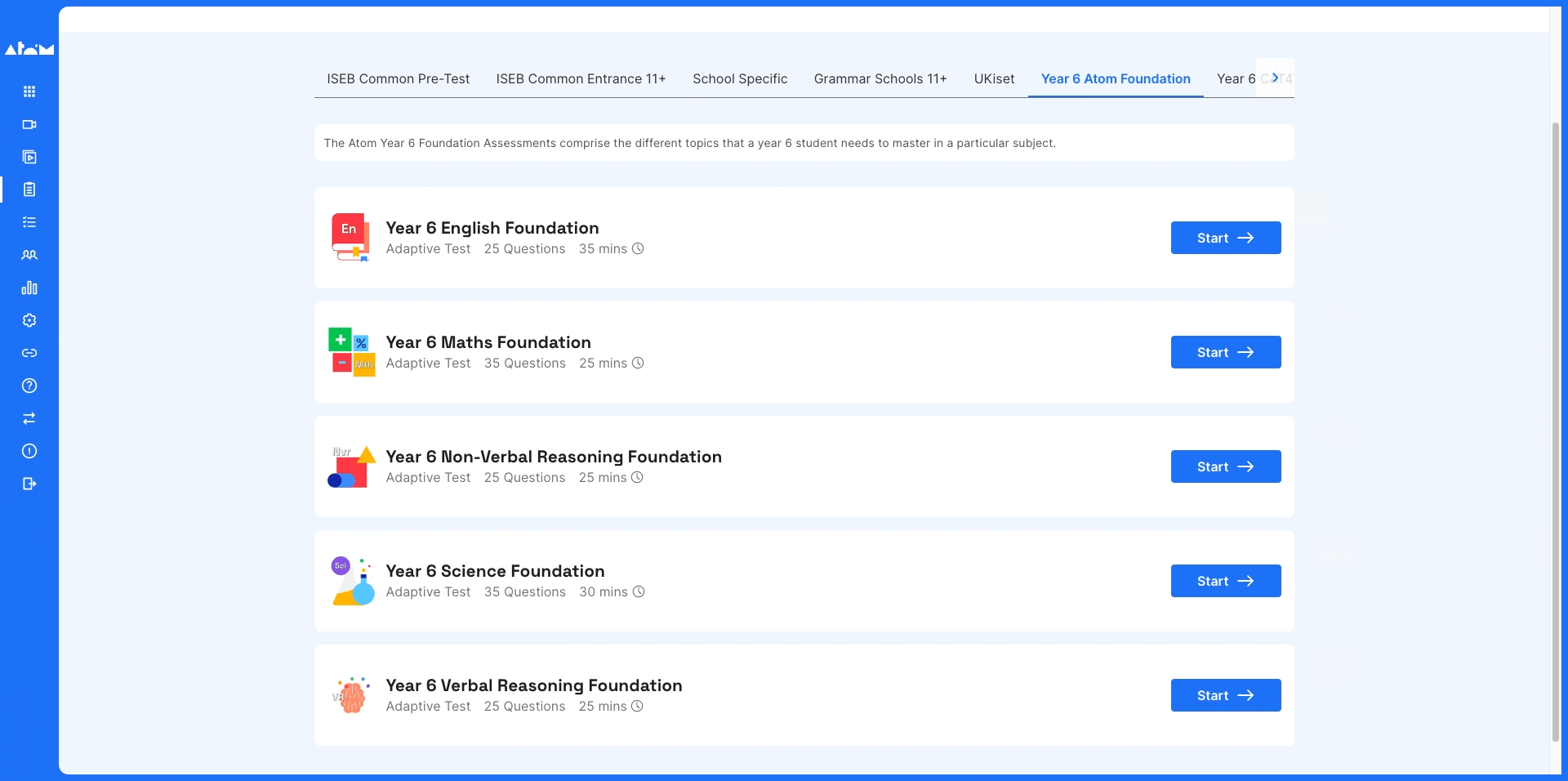Open the video camera icon in sidebar

[x=29, y=124]
